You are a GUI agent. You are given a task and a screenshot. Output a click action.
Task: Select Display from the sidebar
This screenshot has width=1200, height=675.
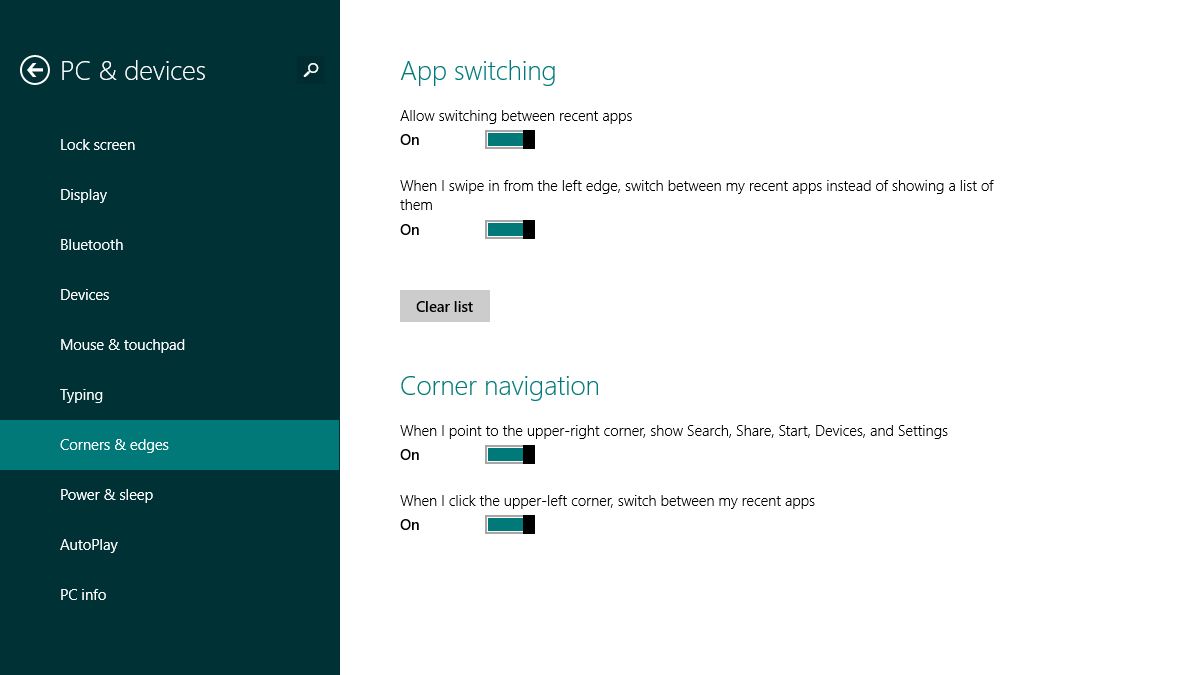pos(83,194)
